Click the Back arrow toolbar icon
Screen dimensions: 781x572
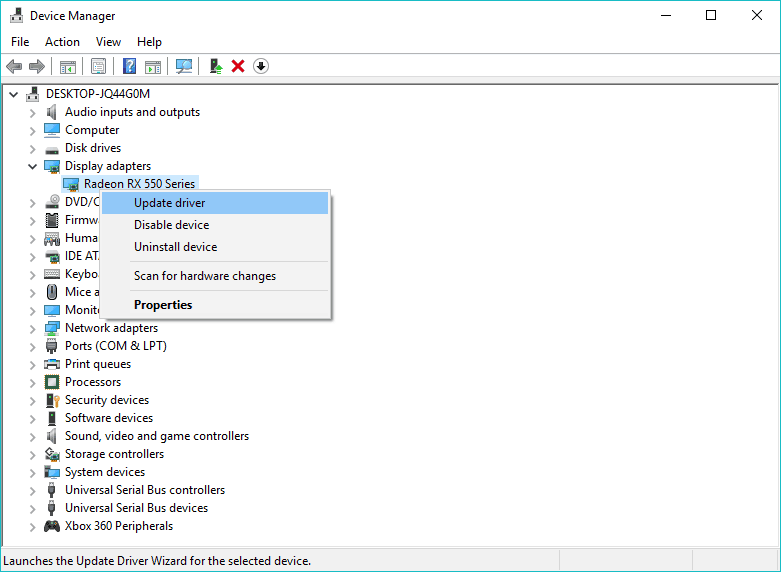coord(14,66)
